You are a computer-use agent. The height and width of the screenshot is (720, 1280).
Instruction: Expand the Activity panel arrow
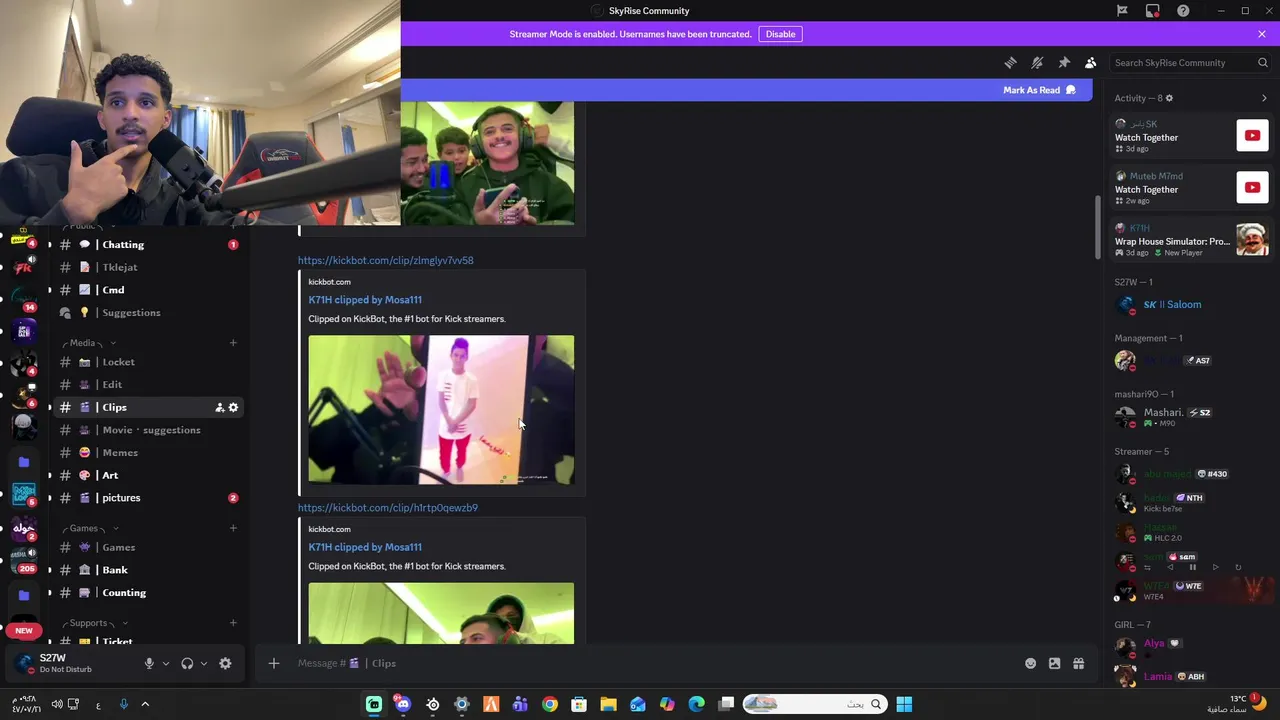tap(1264, 98)
